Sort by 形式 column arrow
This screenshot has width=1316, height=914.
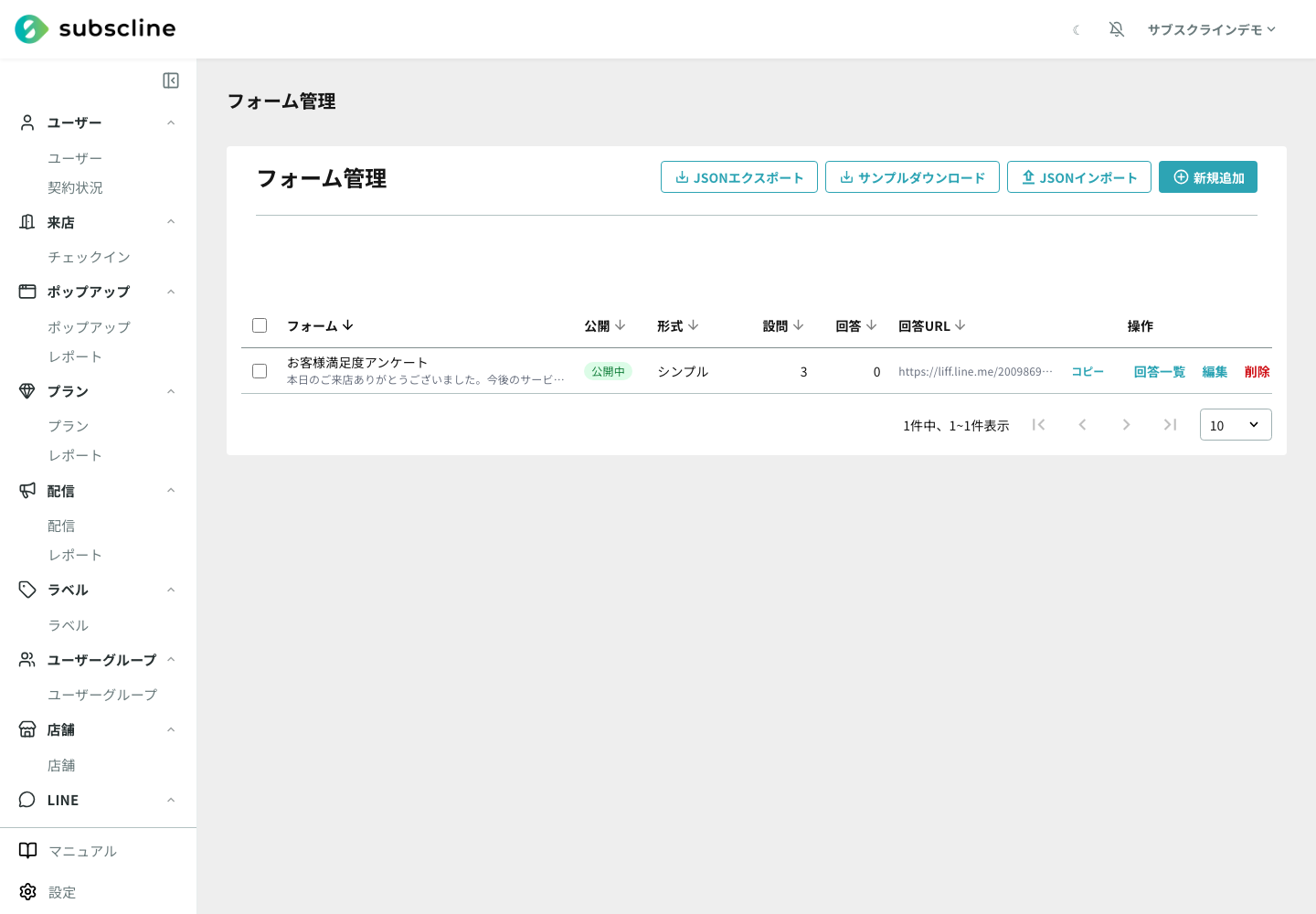coord(693,325)
